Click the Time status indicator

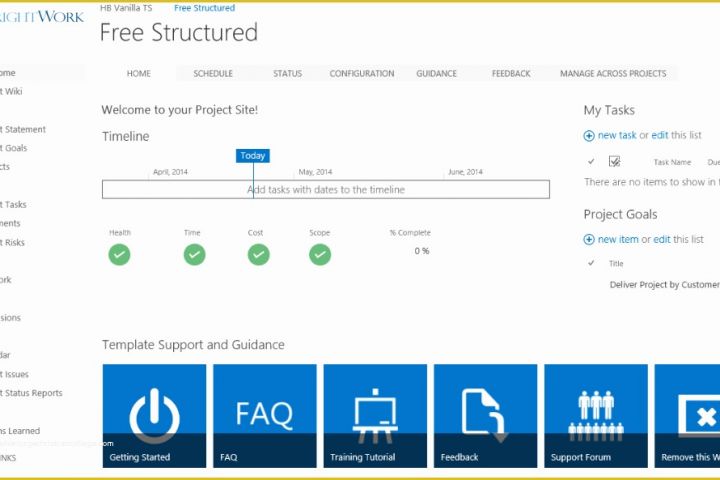[194, 254]
